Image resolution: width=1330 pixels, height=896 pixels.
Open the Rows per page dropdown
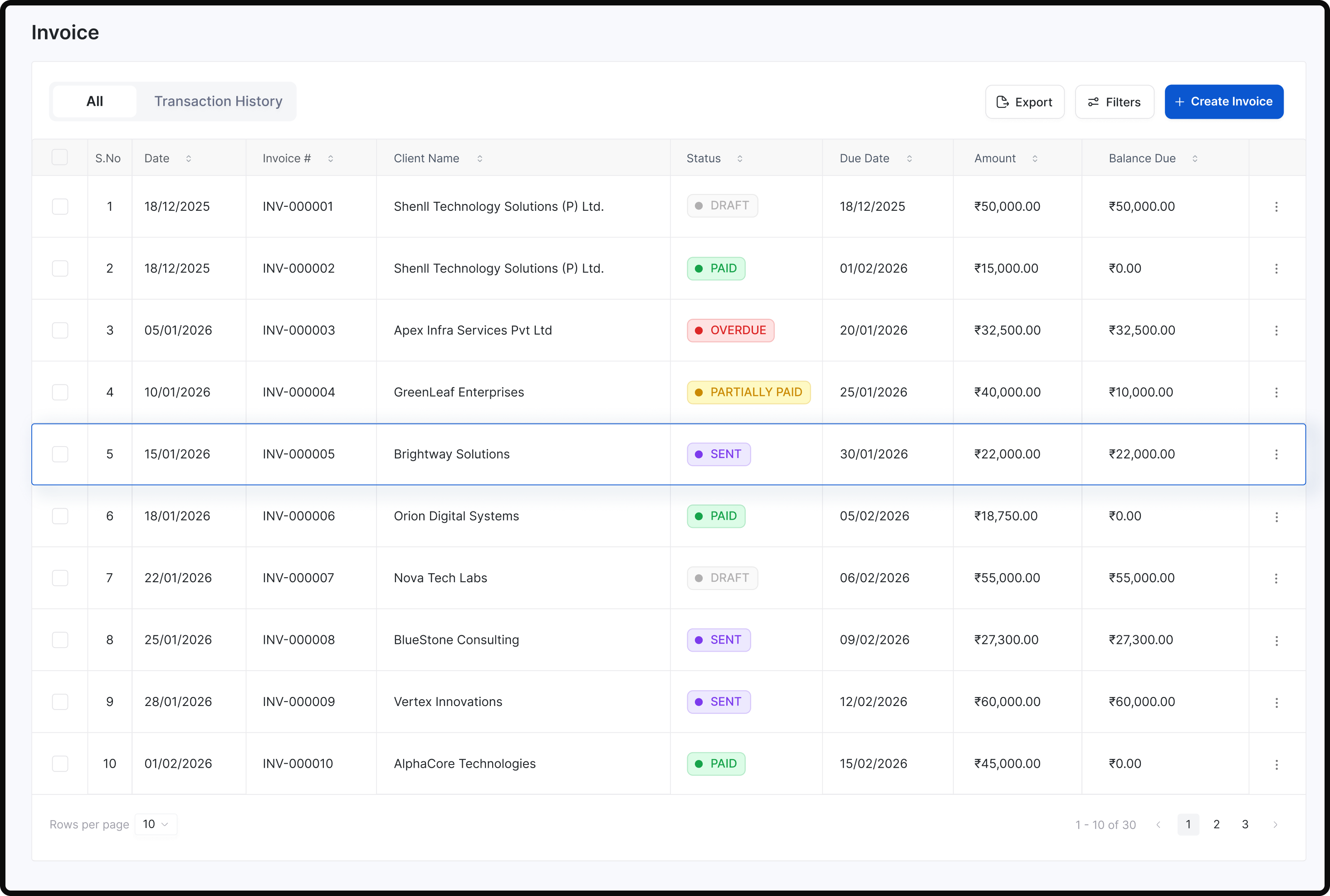coord(155,824)
